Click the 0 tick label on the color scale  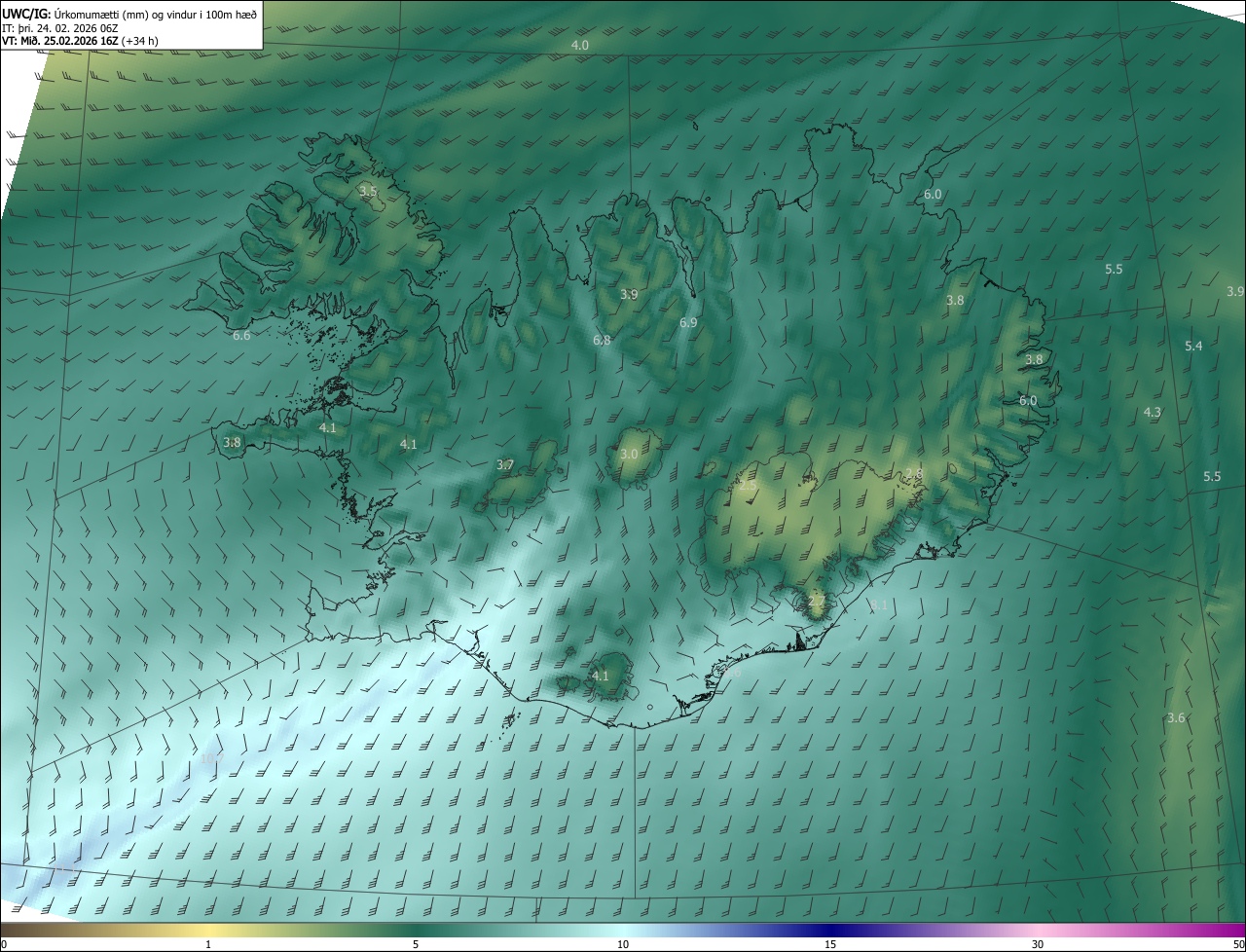(4, 944)
